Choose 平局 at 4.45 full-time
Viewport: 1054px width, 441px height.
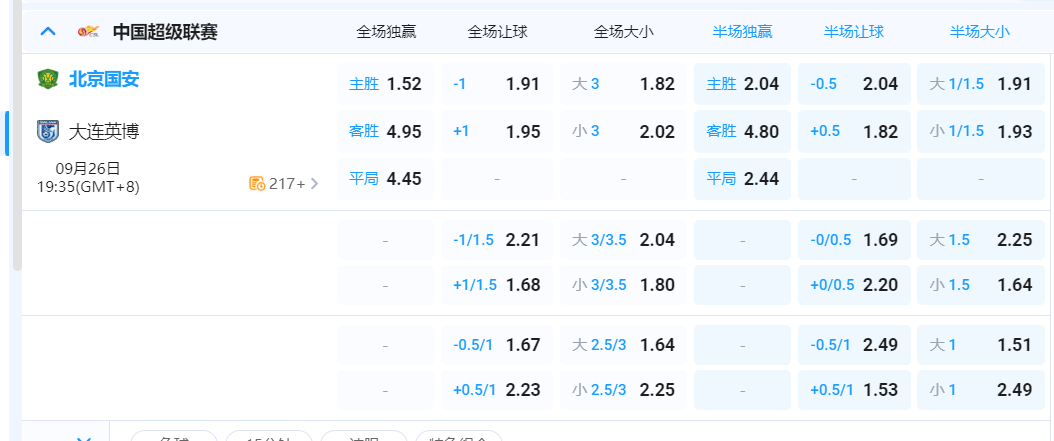click(x=385, y=179)
